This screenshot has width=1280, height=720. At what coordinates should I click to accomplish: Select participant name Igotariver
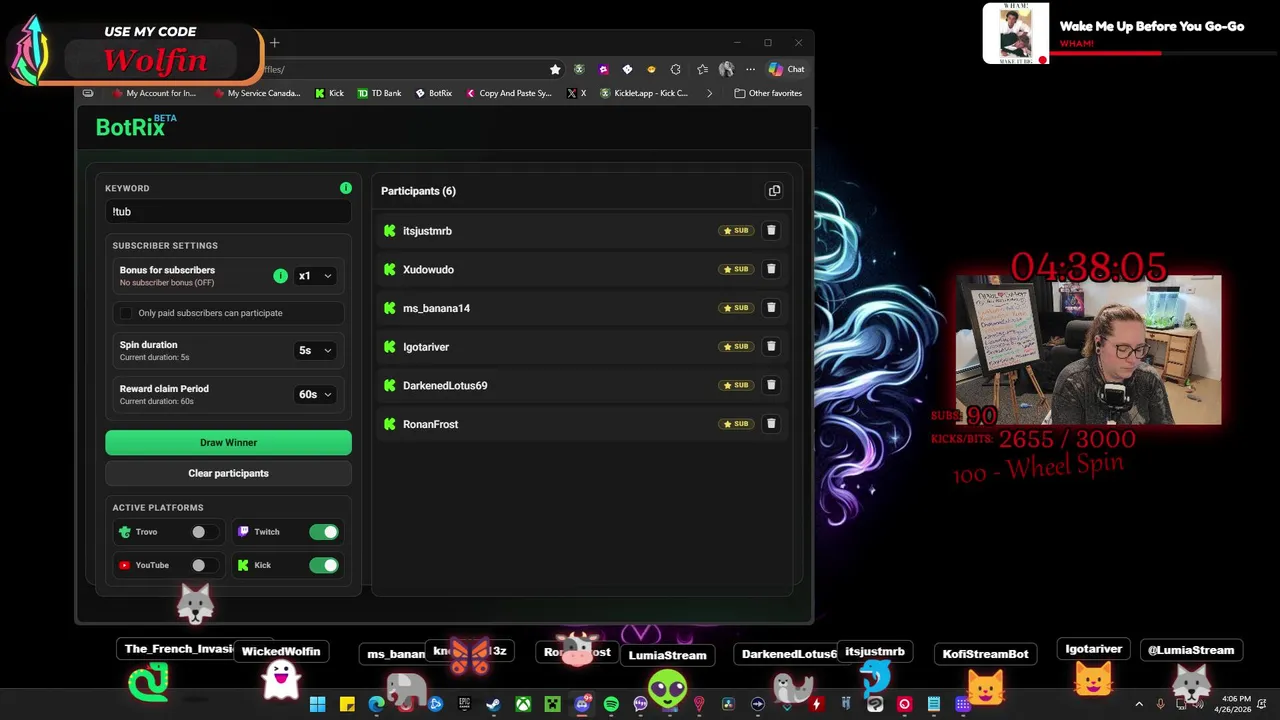pyautogui.click(x=426, y=347)
